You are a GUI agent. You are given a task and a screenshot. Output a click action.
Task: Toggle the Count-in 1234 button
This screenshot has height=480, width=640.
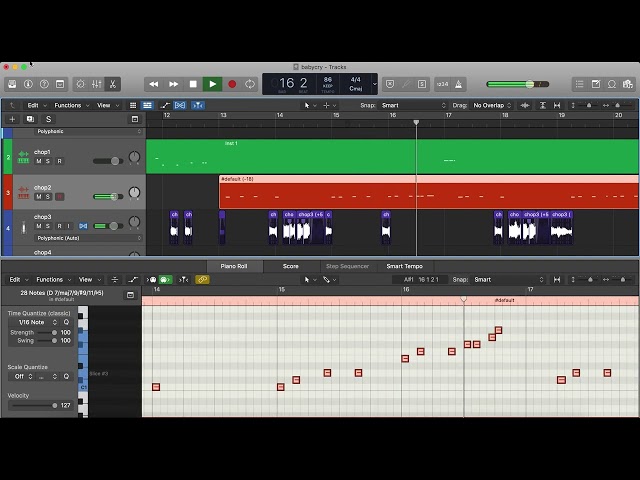point(442,84)
